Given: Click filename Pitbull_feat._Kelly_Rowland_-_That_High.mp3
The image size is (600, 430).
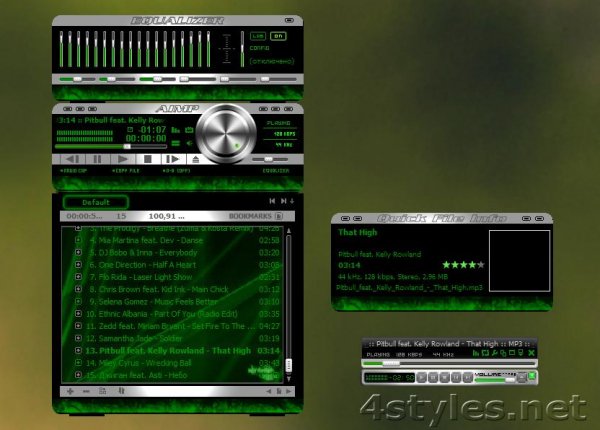Looking at the screenshot, I should pos(409,287).
